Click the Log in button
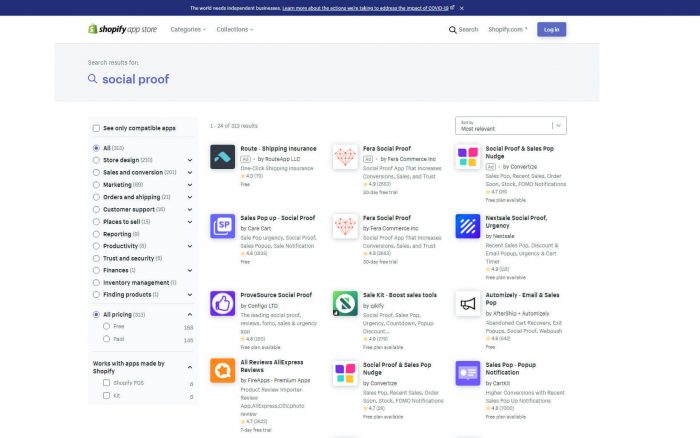Screen dimensions: 700x438 [551, 29]
